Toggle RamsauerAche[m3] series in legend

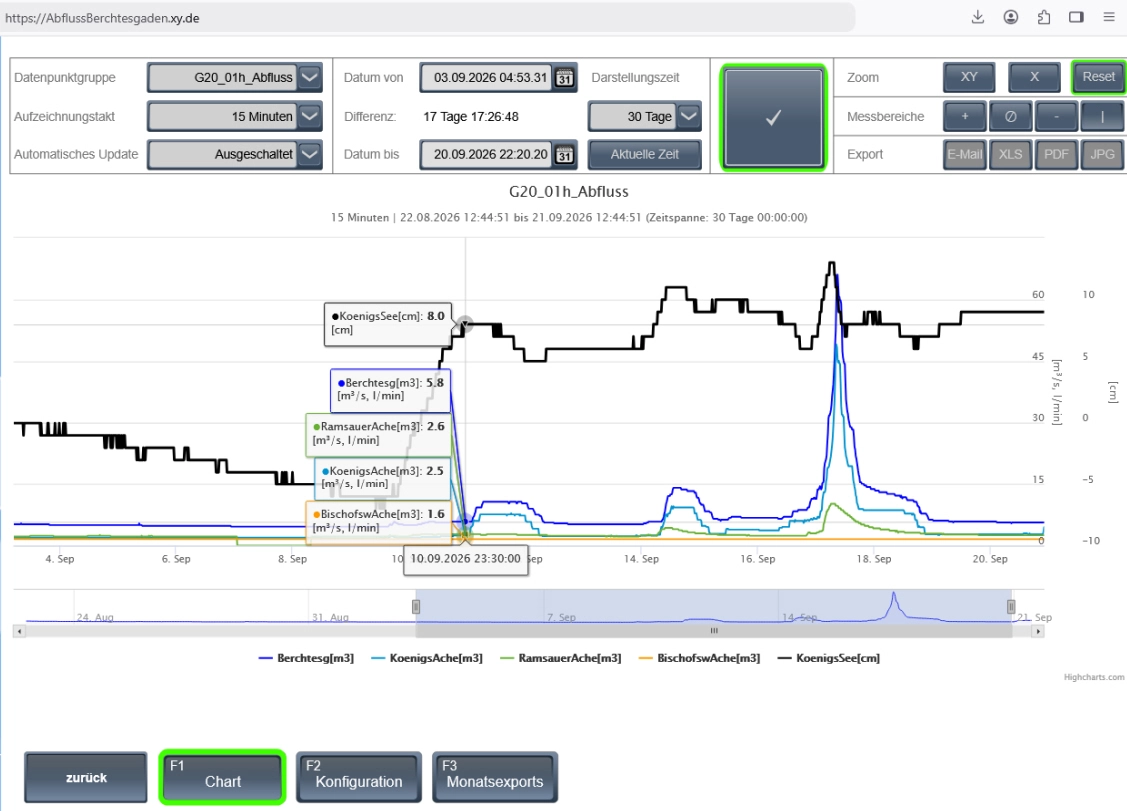(x=561, y=658)
